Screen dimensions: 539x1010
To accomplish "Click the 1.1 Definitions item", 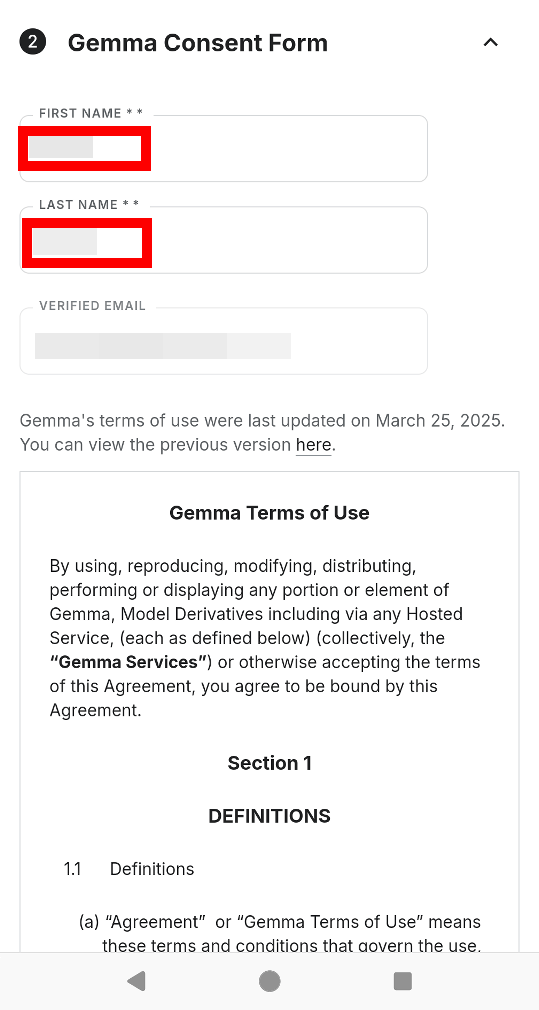I will point(129,869).
